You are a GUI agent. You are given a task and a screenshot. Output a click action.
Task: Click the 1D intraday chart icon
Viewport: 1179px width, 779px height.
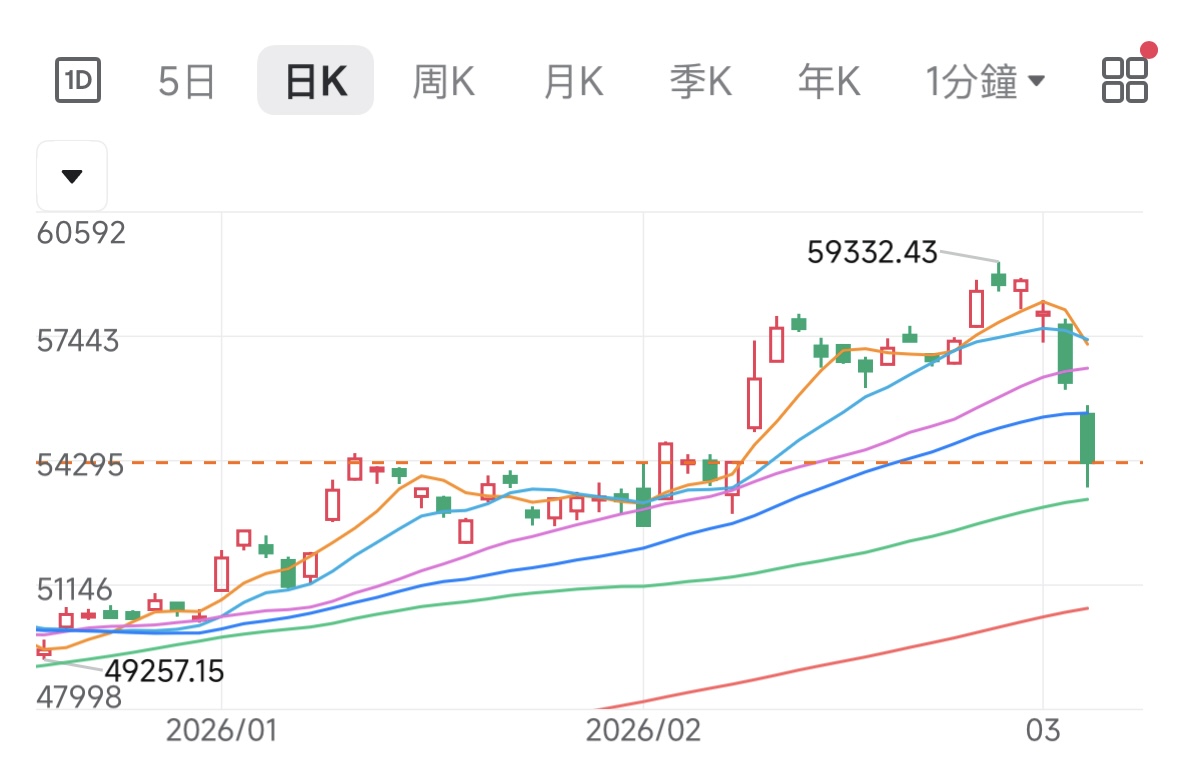[78, 81]
